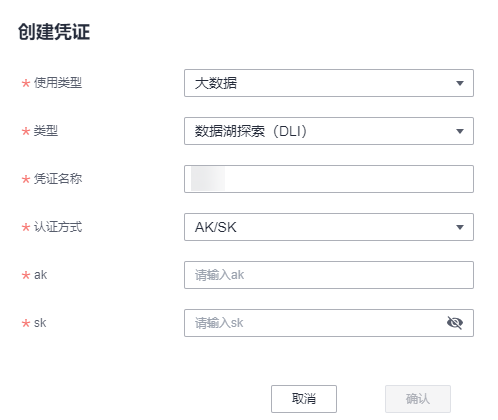Open the combo box showing 大数据
Screen dimensions: 498x420
(x=329, y=83)
